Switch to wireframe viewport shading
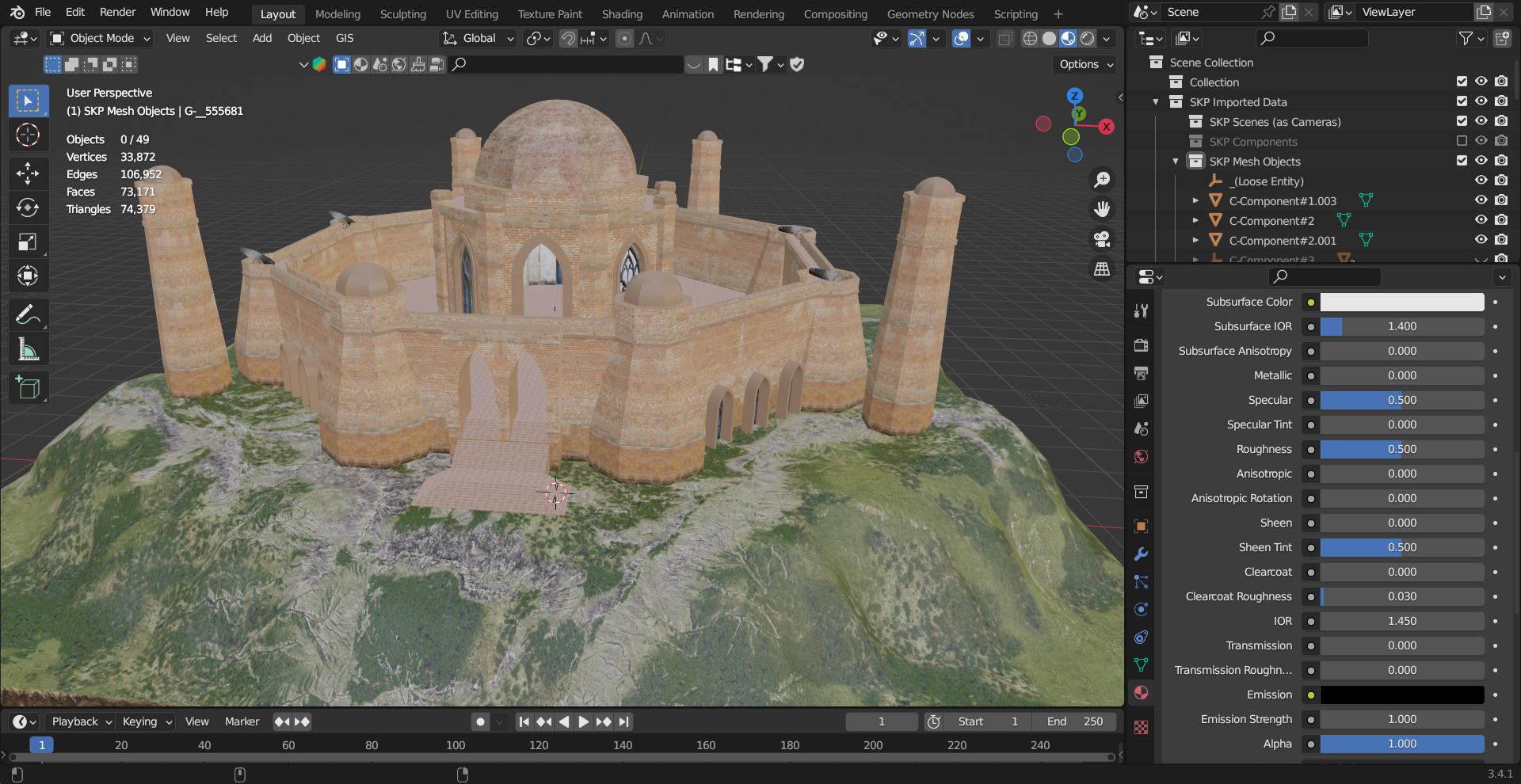 (1030, 39)
